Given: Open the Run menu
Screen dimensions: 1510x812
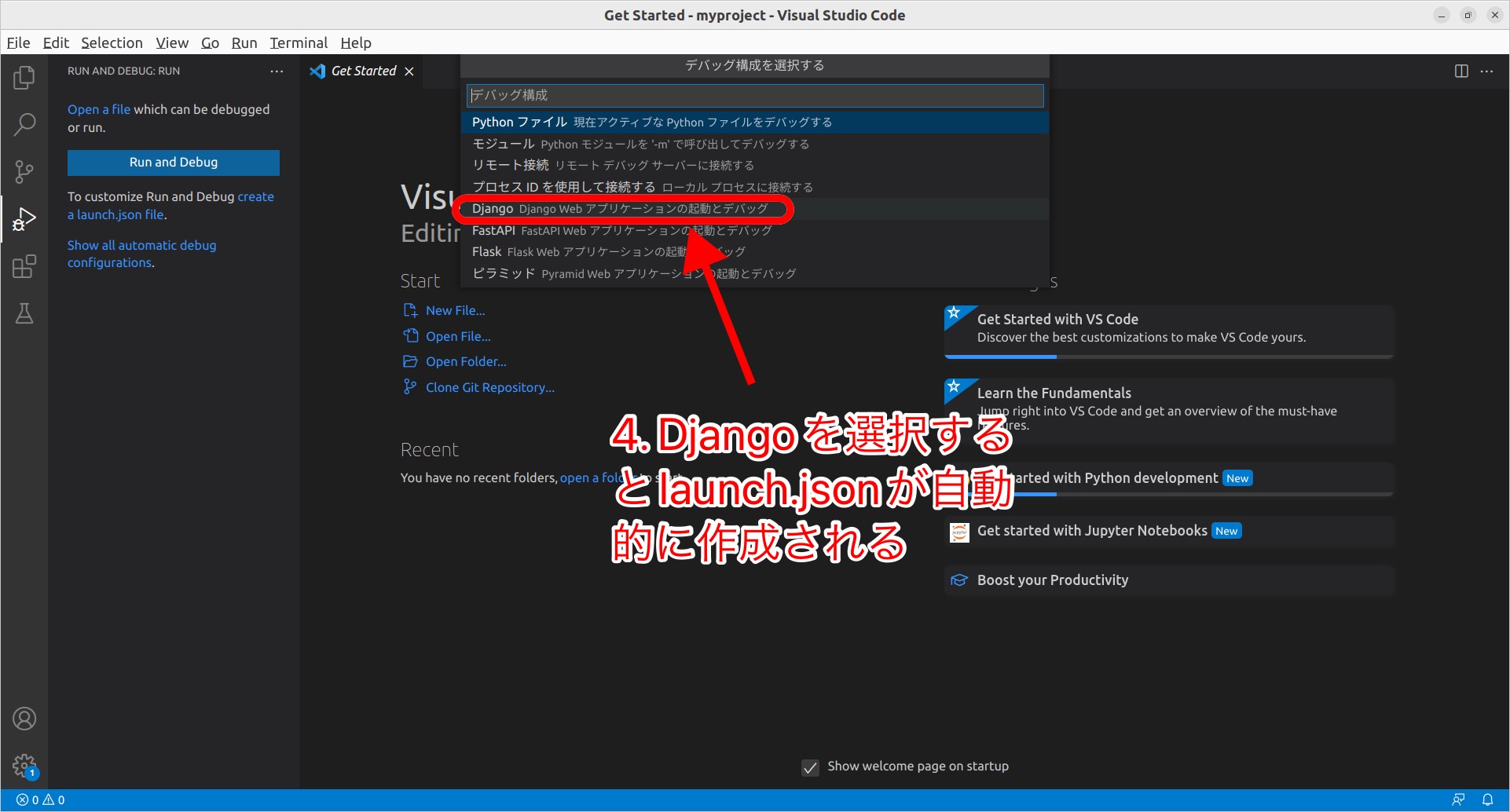Looking at the screenshot, I should click(244, 42).
